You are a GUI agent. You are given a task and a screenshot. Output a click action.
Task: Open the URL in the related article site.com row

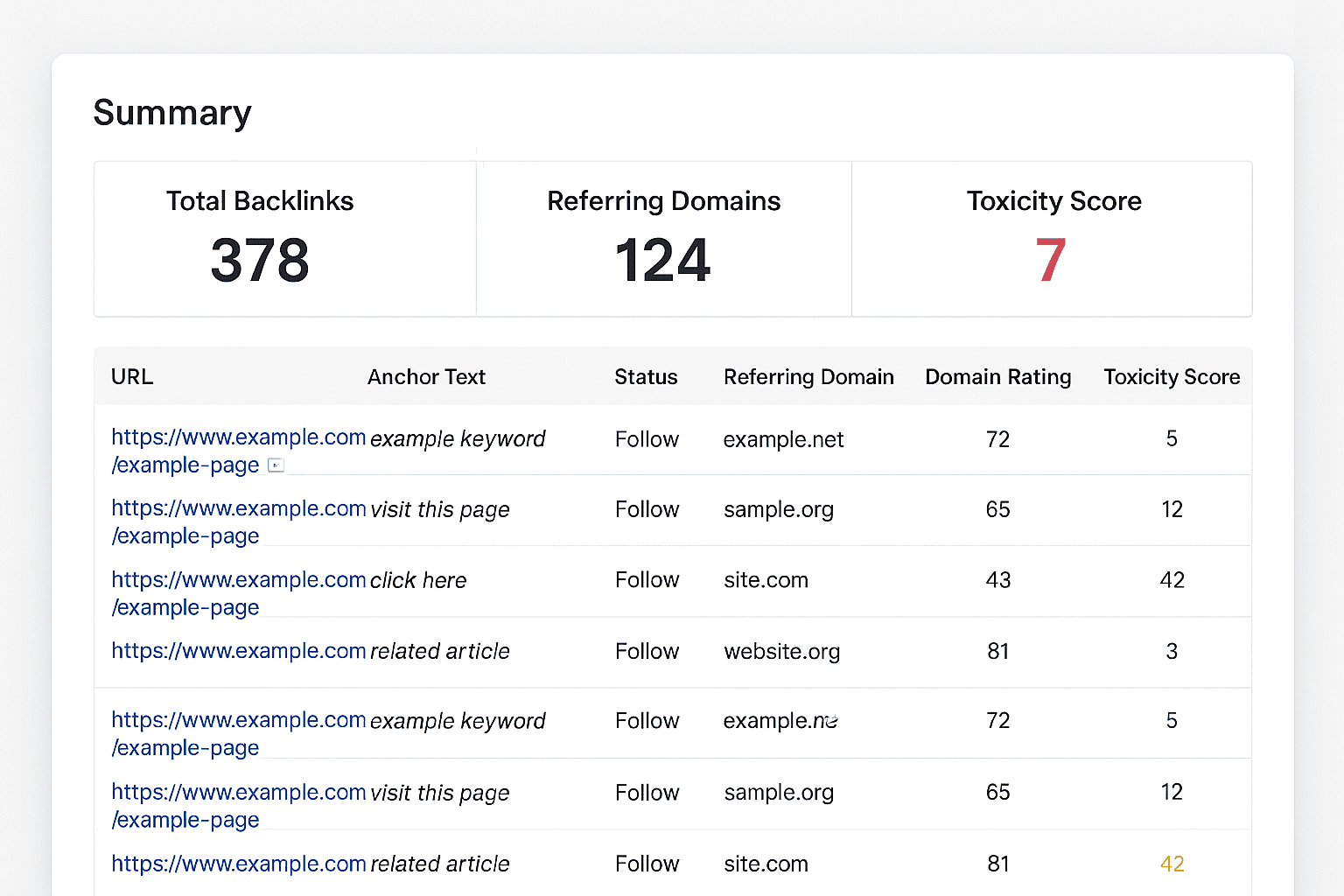coord(238,864)
